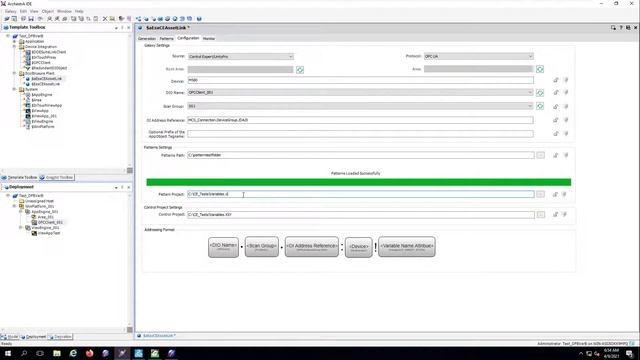Click security shield icon for Control Project

[564, 214]
